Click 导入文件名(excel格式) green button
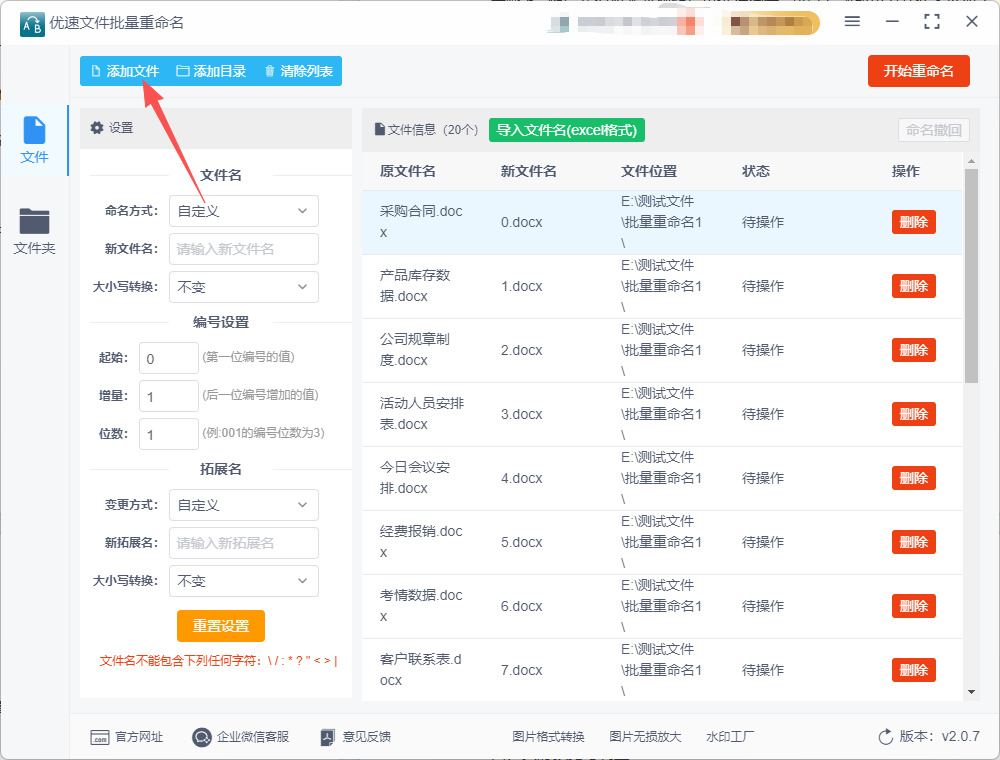Screen dimensions: 1000x760 [566, 130]
